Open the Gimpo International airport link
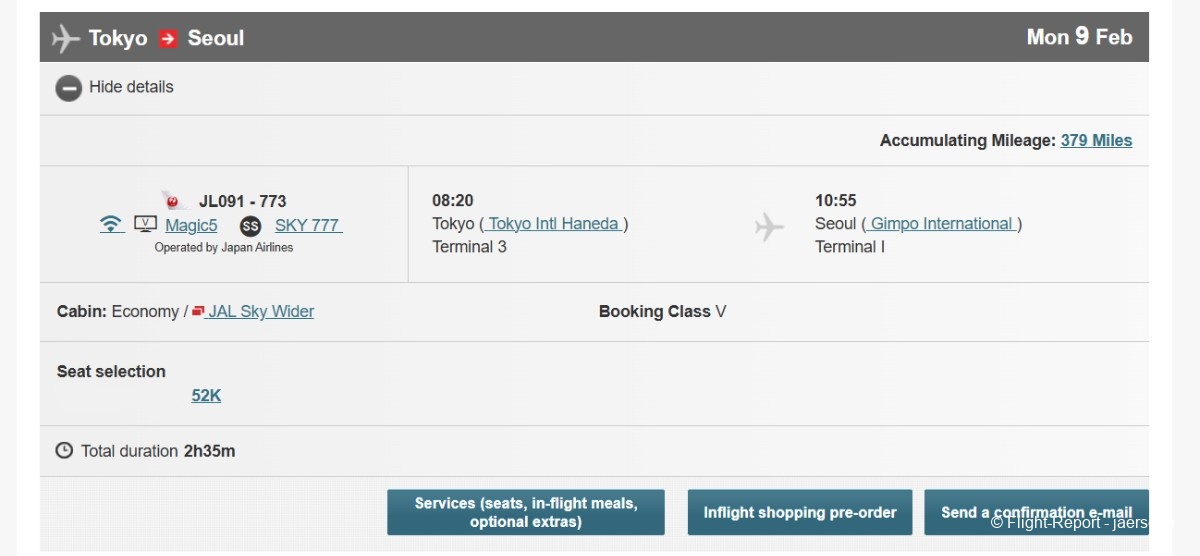The width and height of the screenshot is (1200, 556). (x=941, y=224)
